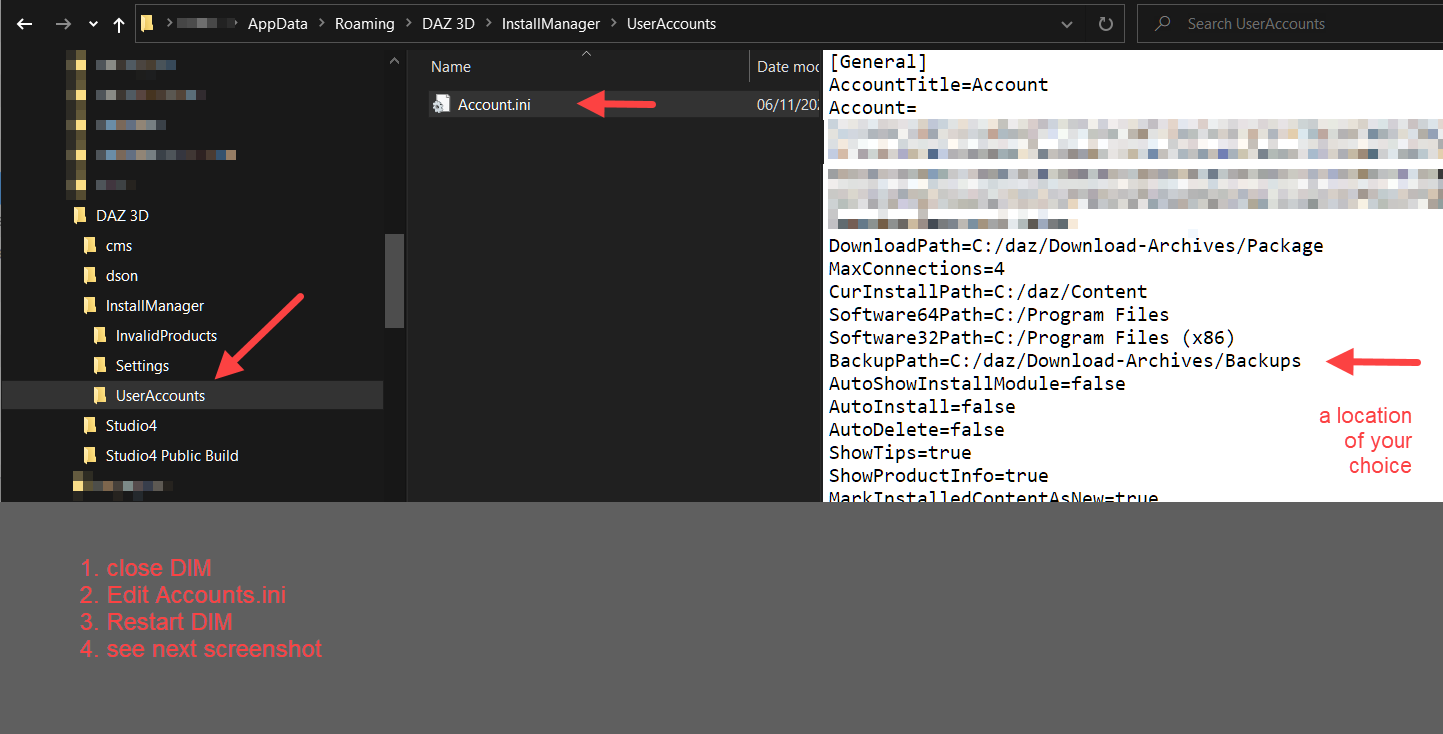
Task: Expand the chevron between AppData and Roaming
Action: (x=322, y=24)
